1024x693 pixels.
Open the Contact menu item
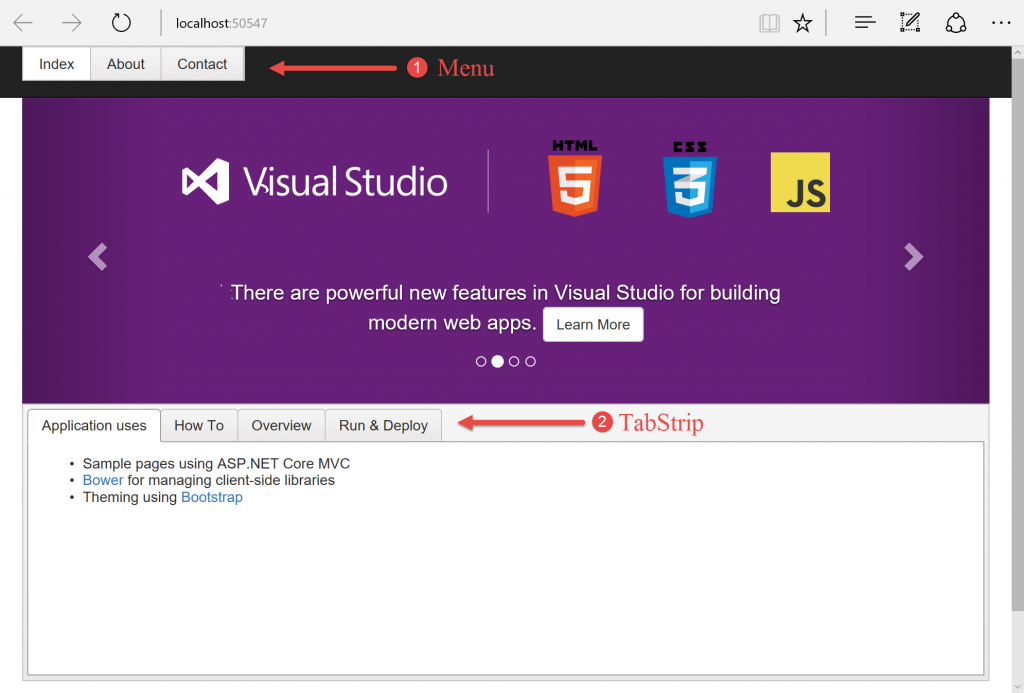[202, 64]
